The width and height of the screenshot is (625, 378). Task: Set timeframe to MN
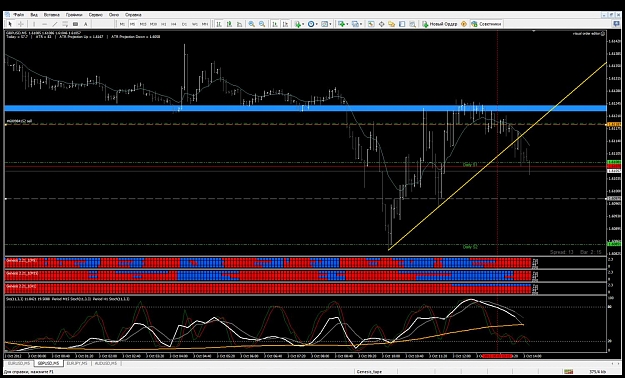pos(205,24)
